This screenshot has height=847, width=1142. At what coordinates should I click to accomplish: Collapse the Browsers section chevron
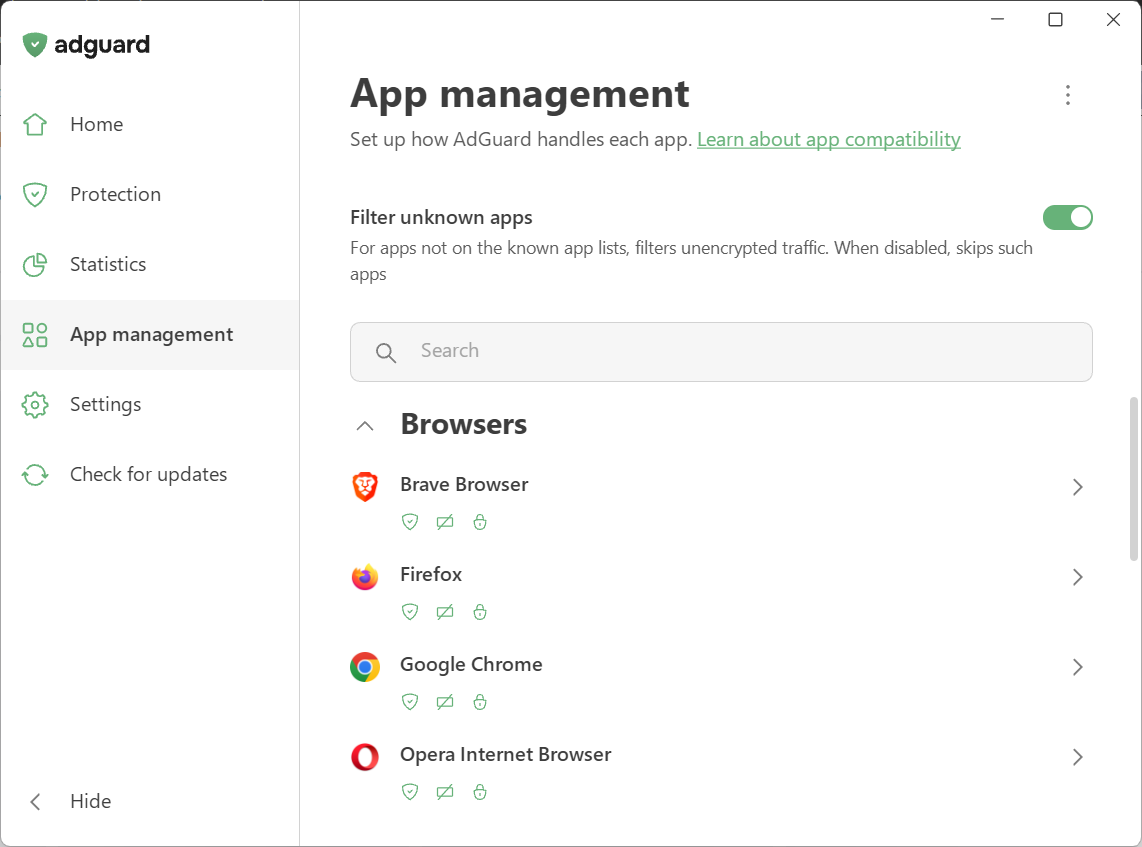(x=365, y=426)
